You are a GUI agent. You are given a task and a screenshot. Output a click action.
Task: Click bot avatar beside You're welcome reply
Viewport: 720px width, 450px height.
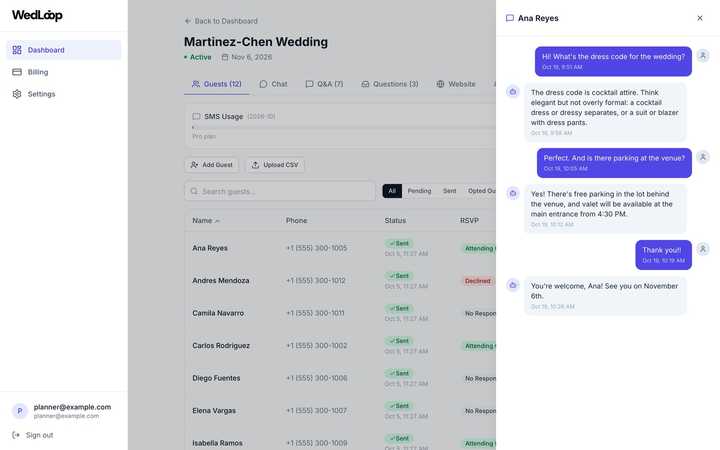click(x=513, y=285)
